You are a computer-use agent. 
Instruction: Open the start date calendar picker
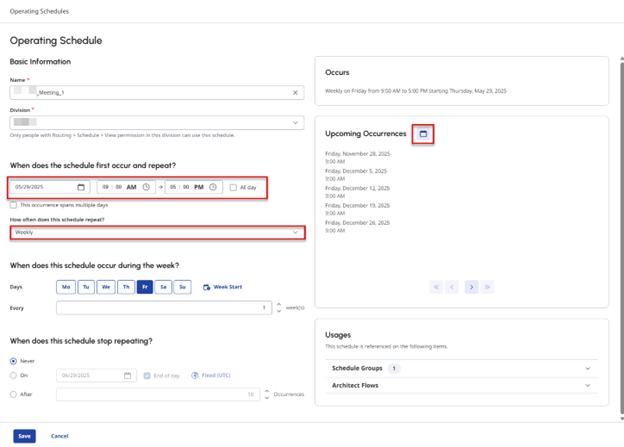pos(81,187)
